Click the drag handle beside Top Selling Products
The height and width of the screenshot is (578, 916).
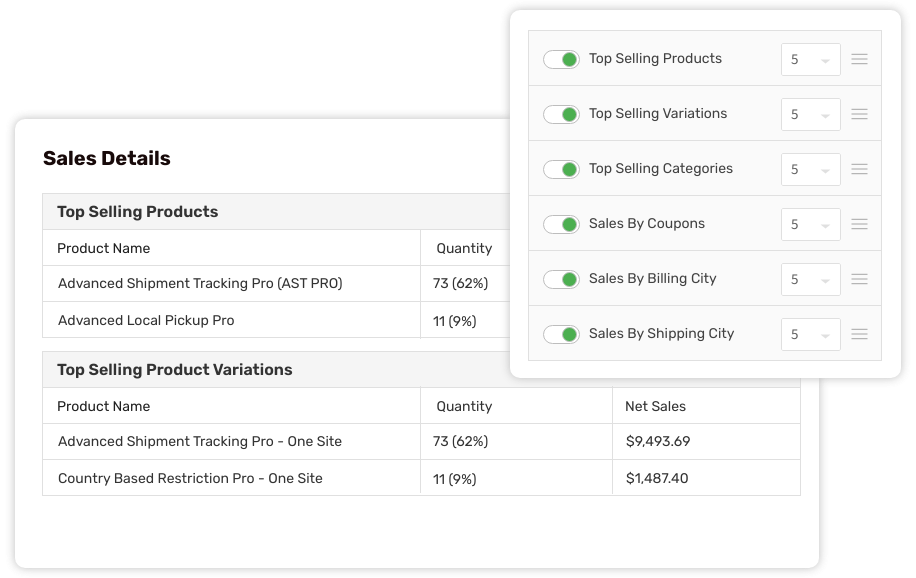859,59
